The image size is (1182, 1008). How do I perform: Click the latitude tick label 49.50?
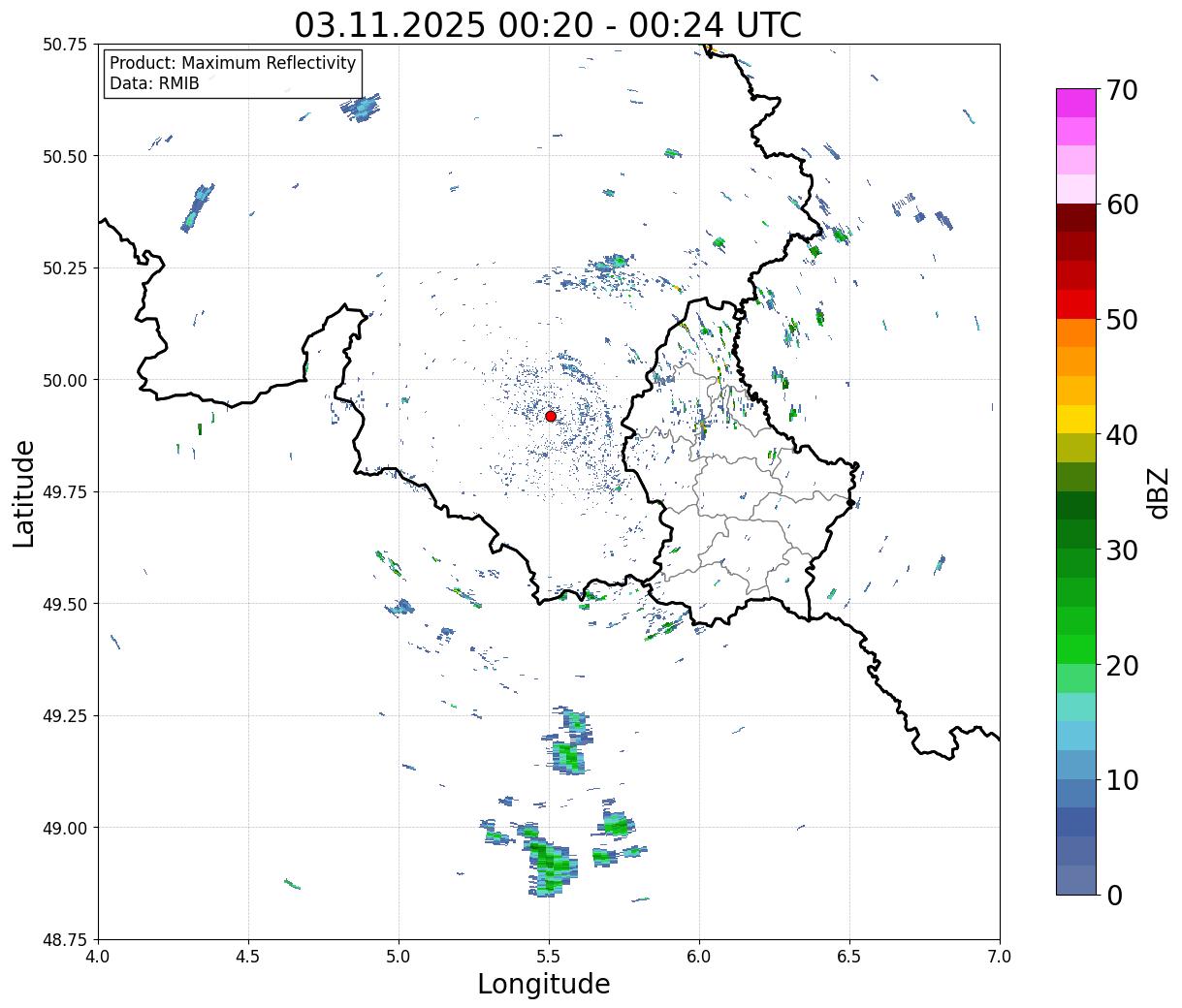pos(64,604)
